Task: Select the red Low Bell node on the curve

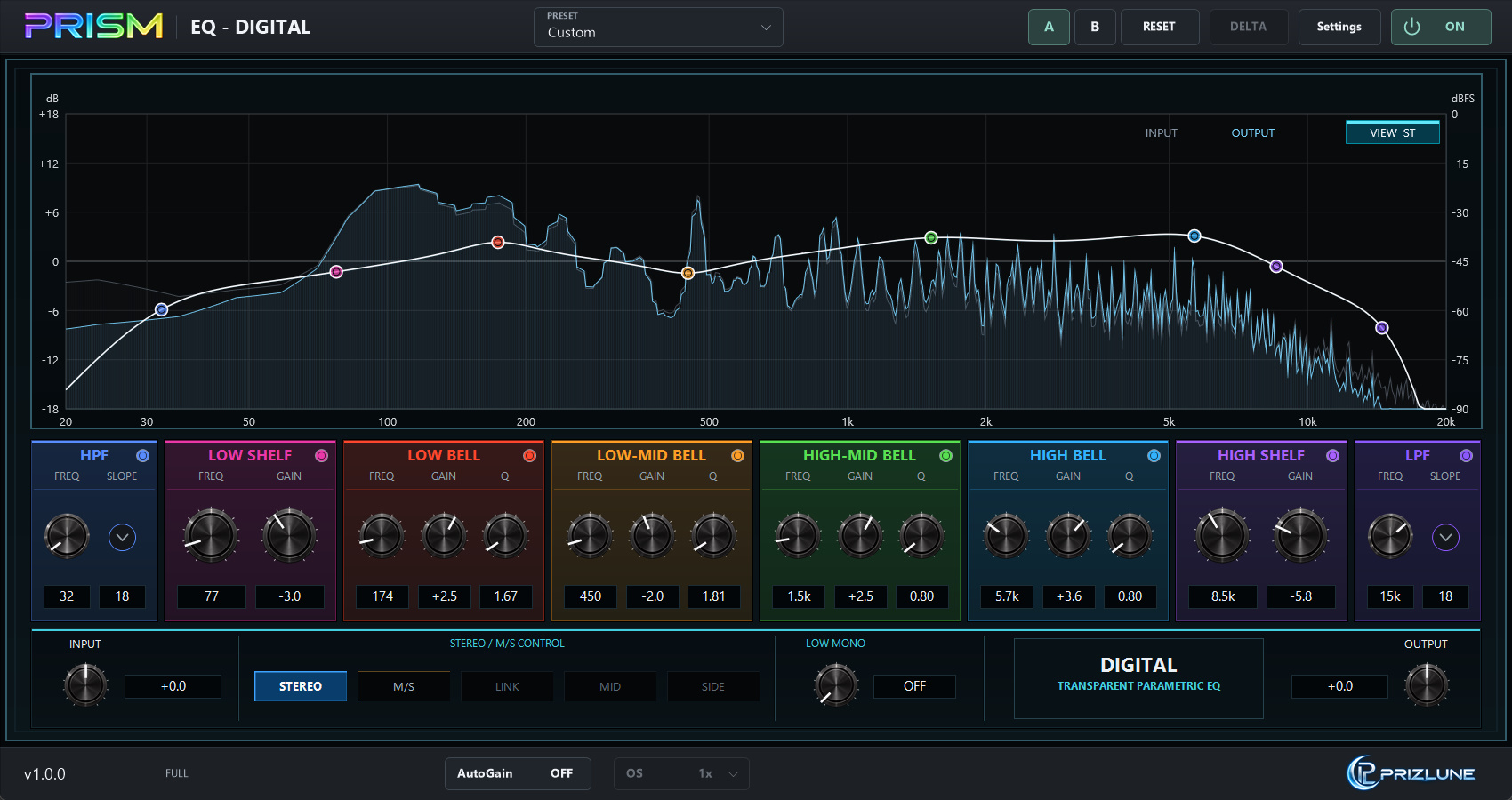Action: 498,242
